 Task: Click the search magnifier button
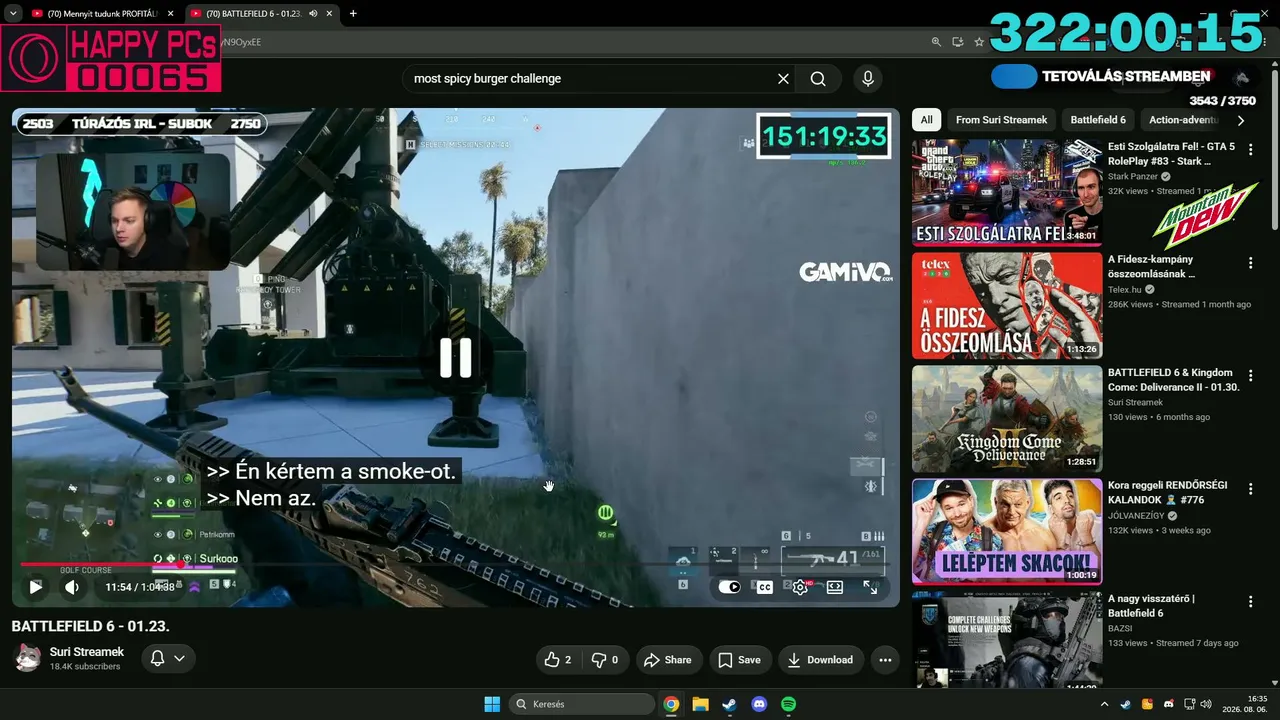pyautogui.click(x=818, y=79)
